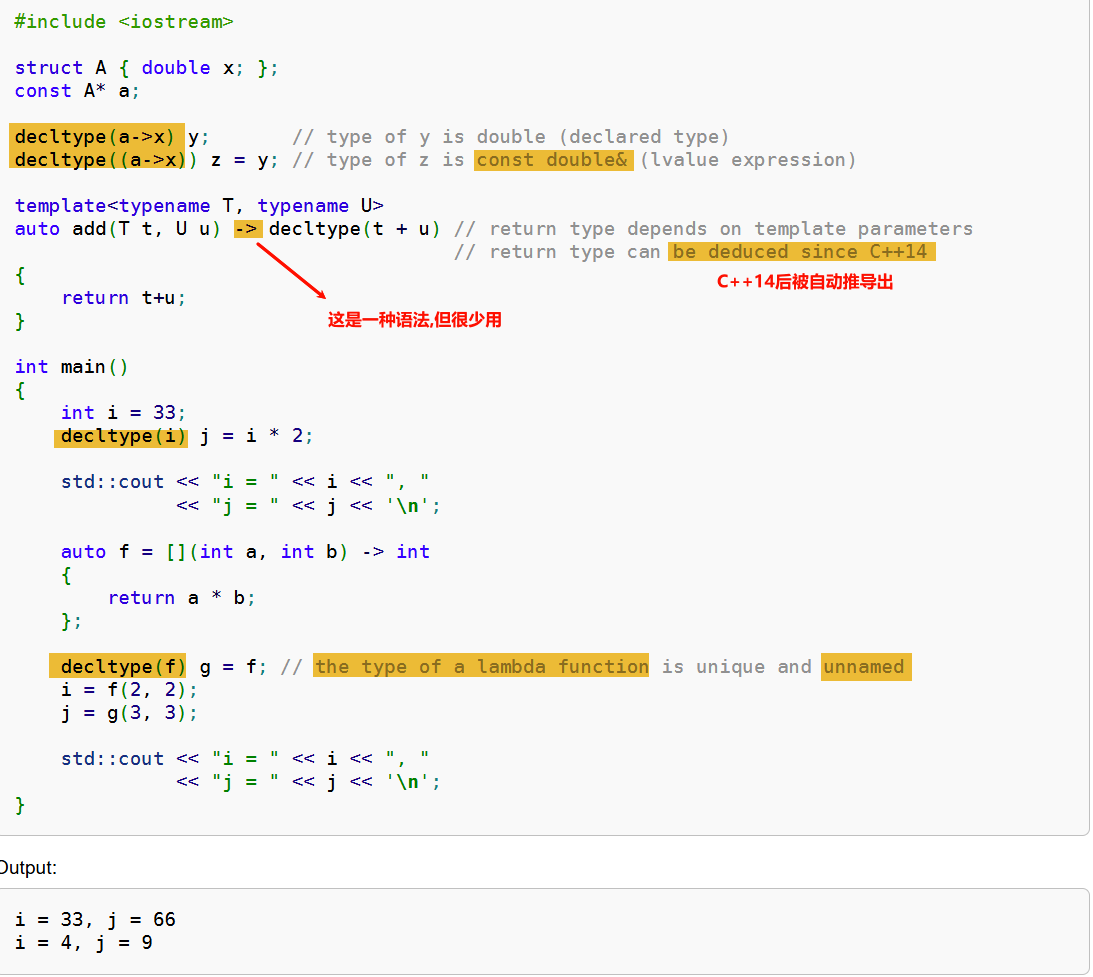Screen dimensions: 1093x977
Task: Click the '#include <iostream>' line
Action: pyautogui.click(x=123, y=22)
